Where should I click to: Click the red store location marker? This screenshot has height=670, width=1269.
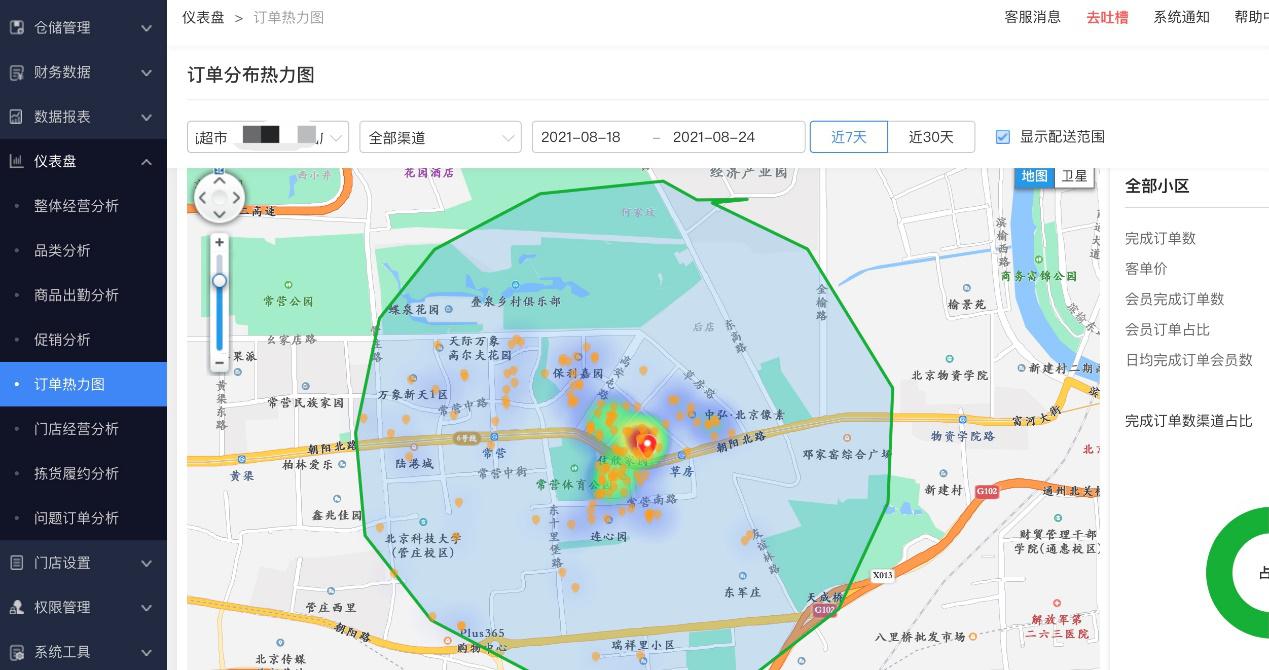(647, 444)
